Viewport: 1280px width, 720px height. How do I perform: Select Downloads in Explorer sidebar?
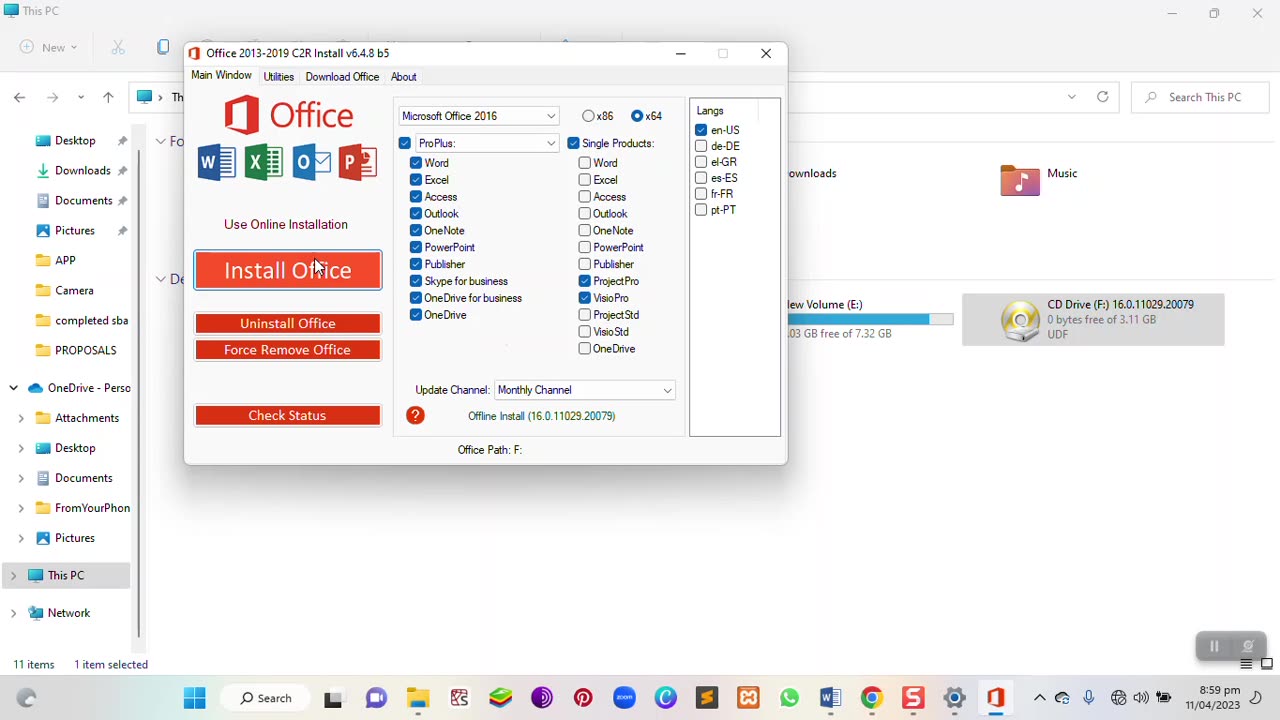[82, 171]
